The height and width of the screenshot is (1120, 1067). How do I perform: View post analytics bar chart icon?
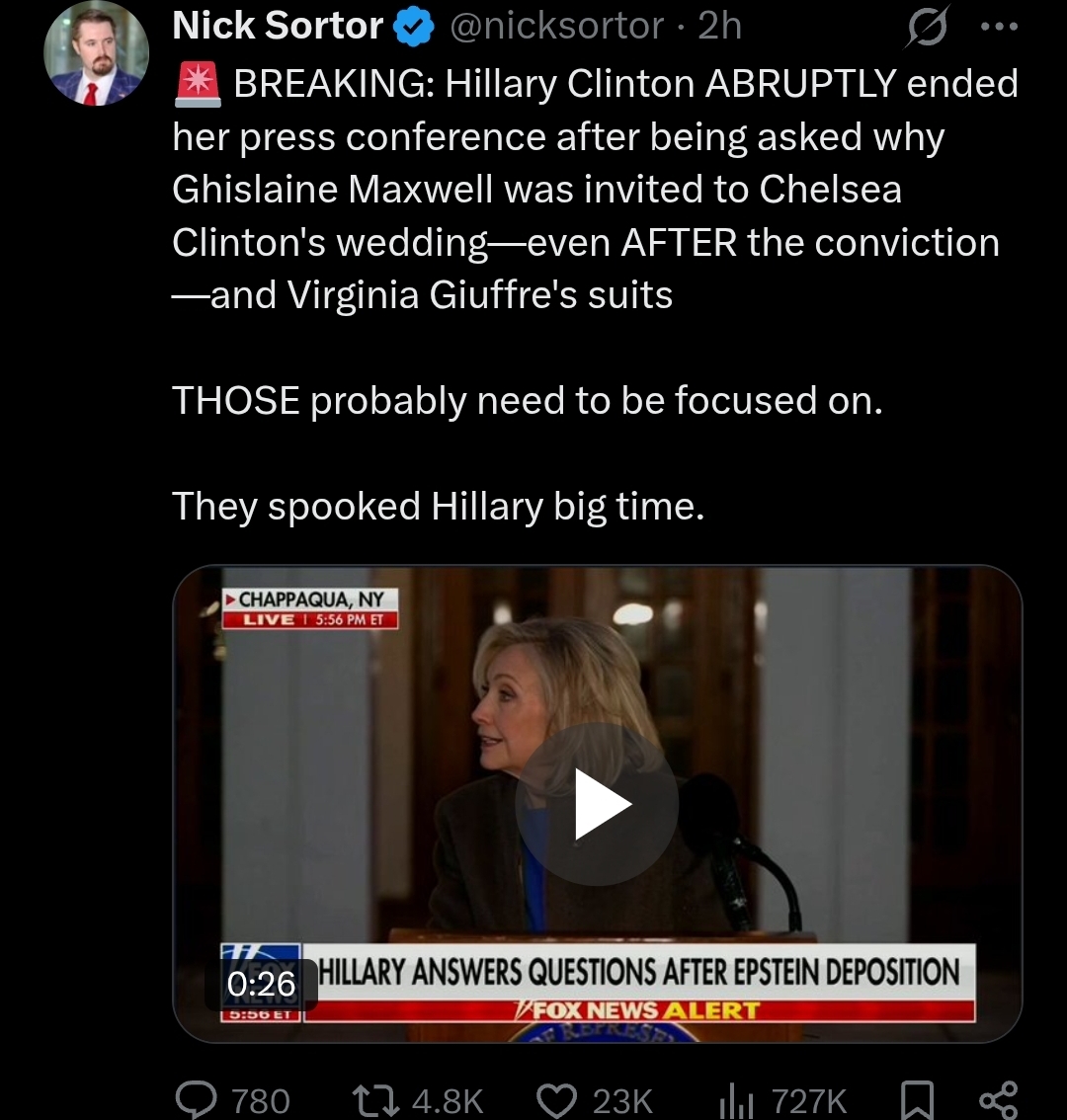(737, 1099)
